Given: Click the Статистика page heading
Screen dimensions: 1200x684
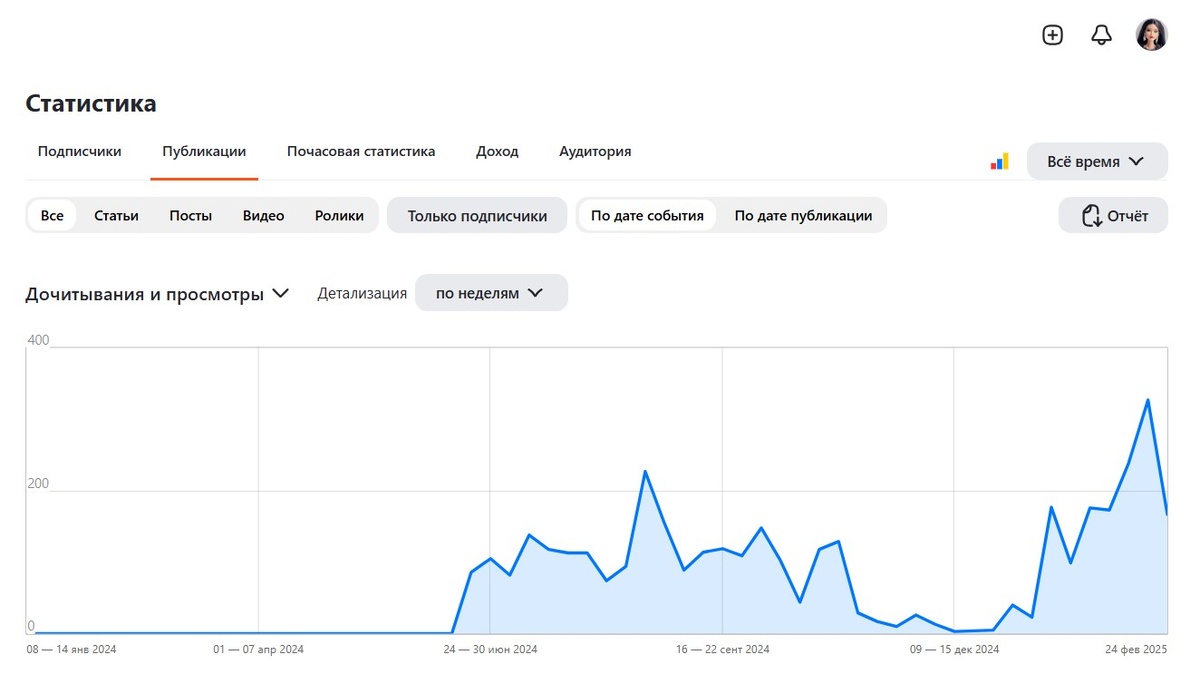Looking at the screenshot, I should (91, 103).
